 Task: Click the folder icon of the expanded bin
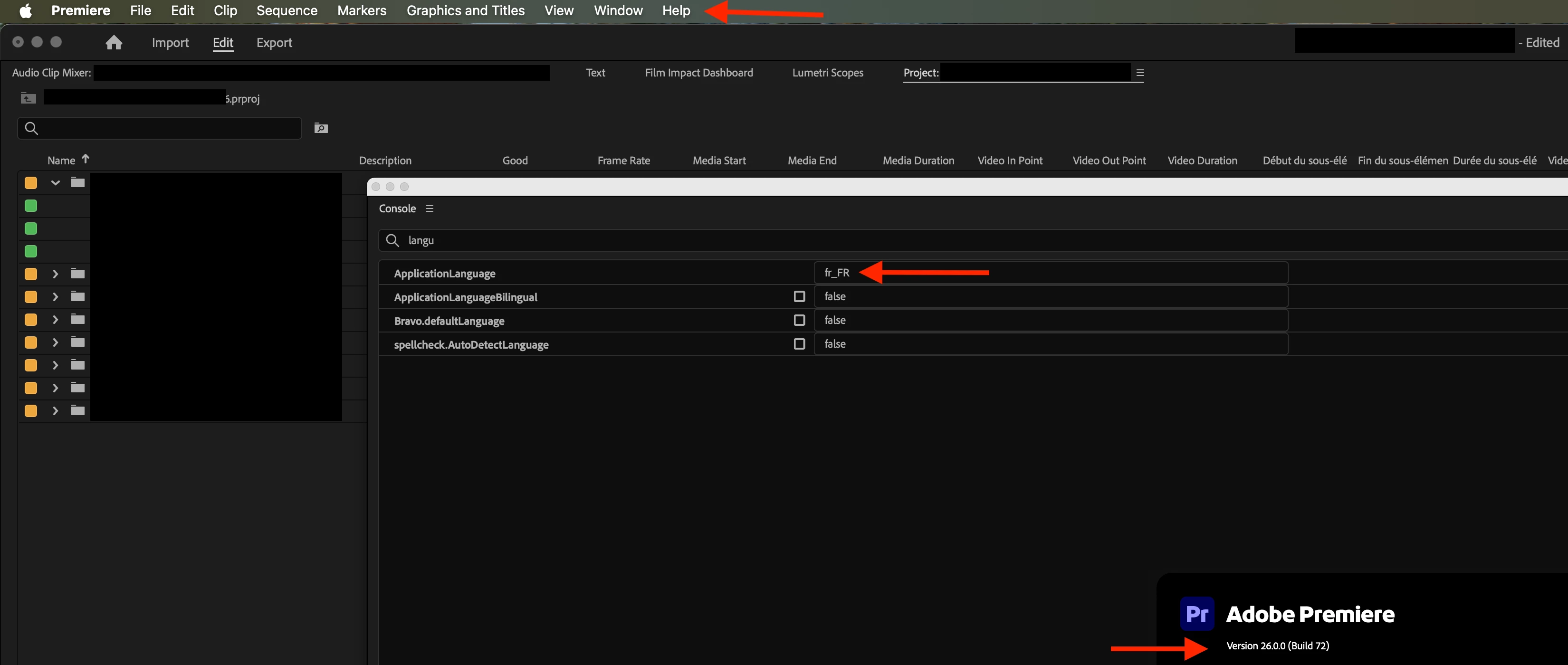pos(77,182)
